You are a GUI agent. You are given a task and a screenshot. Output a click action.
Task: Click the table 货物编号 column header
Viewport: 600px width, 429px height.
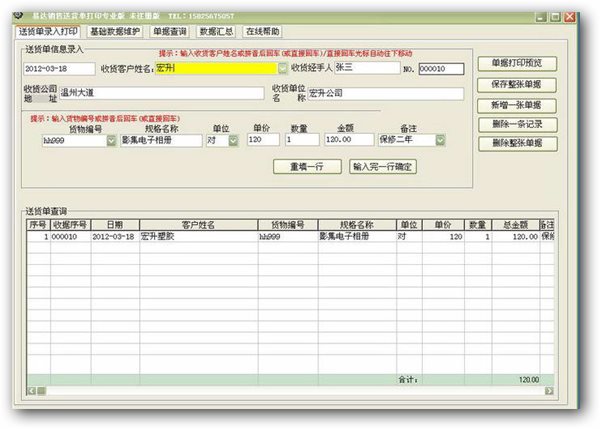[288, 225]
